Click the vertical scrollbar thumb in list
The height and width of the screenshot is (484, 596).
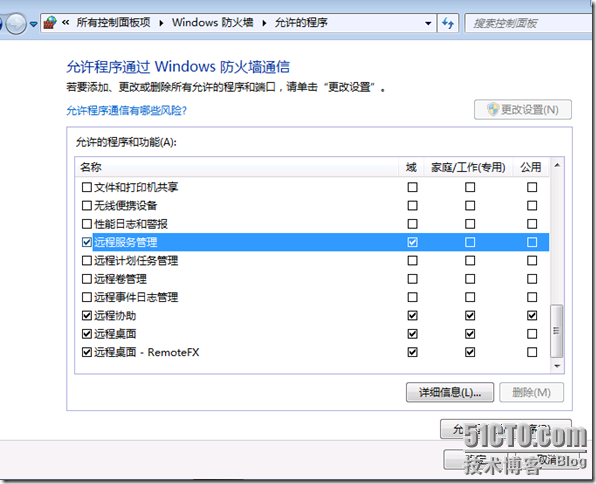[557, 331]
